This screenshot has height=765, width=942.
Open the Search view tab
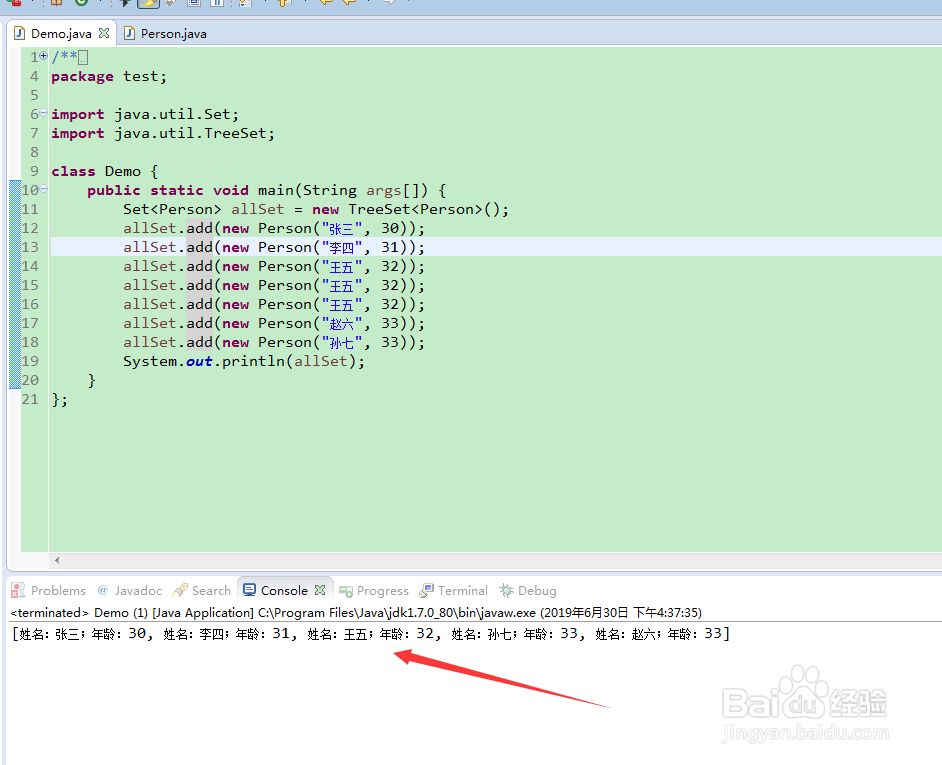click(x=202, y=591)
